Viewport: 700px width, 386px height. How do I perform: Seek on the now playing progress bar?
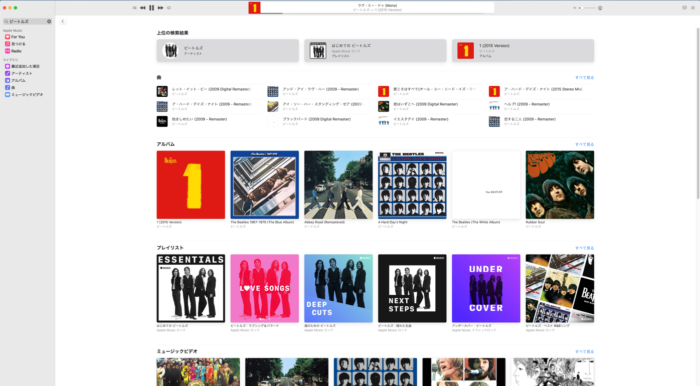click(x=371, y=13)
